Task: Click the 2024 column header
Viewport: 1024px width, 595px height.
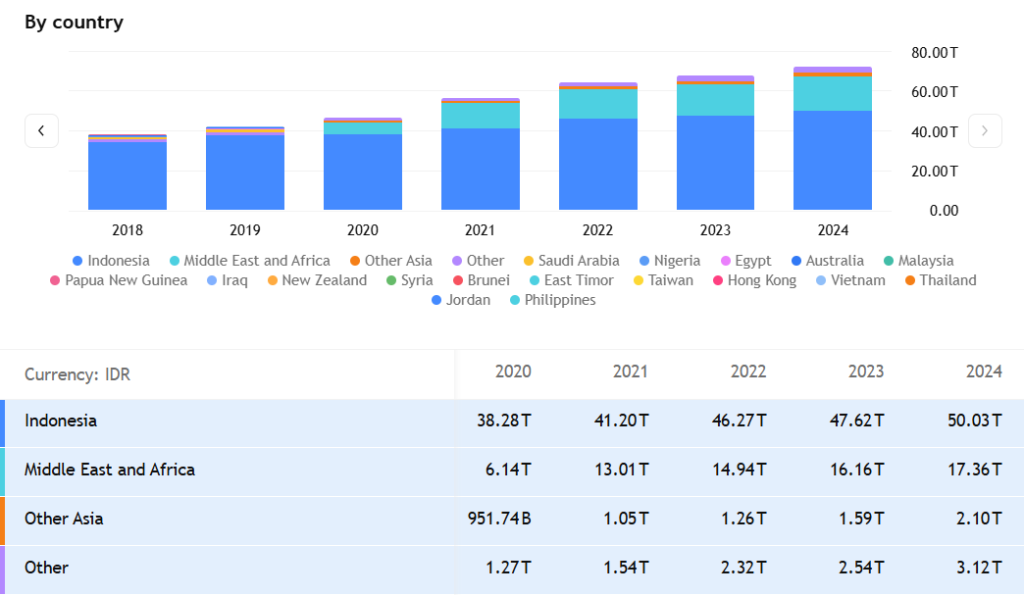Action: [x=983, y=372]
